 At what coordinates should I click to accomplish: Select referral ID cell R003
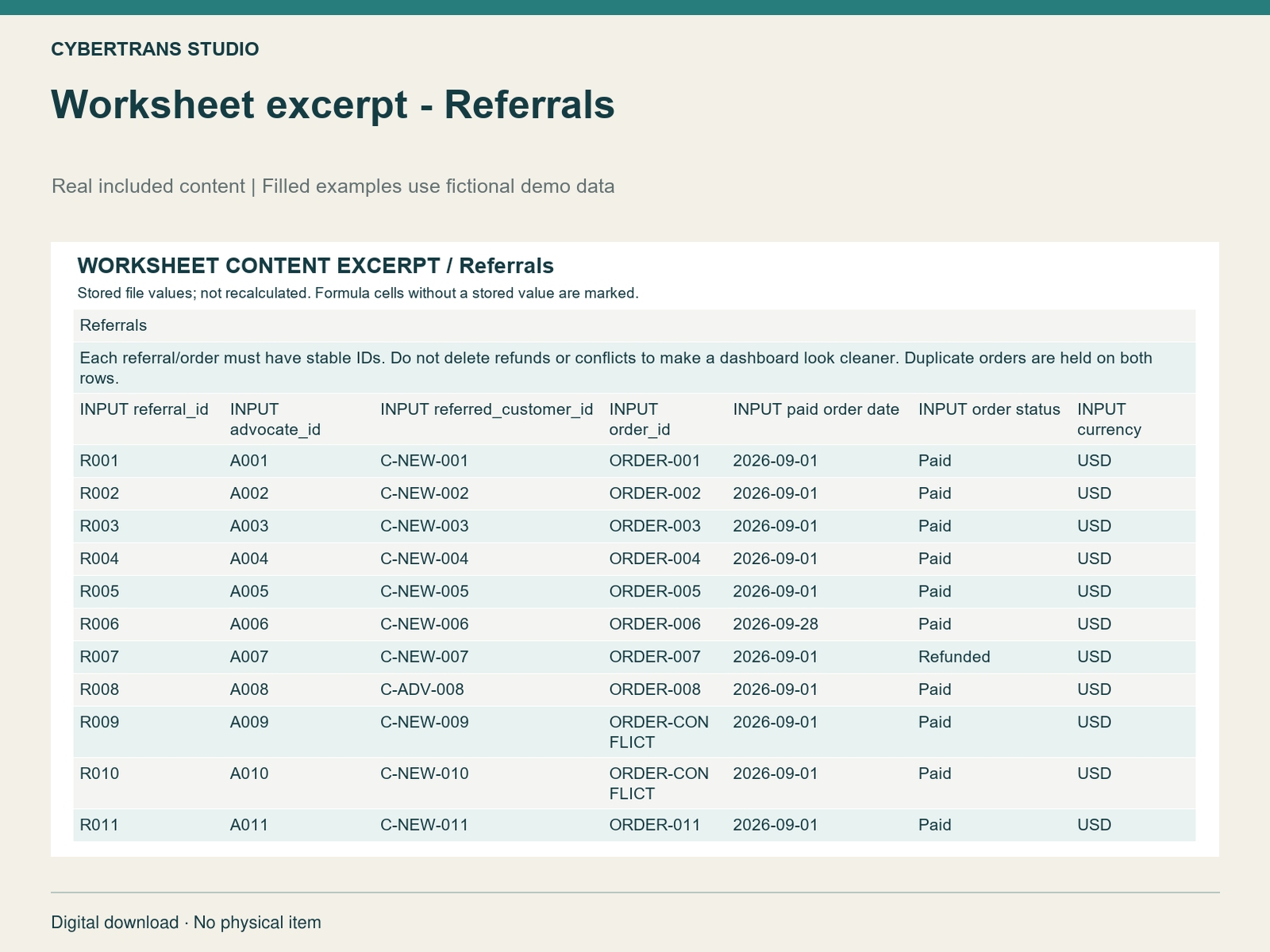99,526
